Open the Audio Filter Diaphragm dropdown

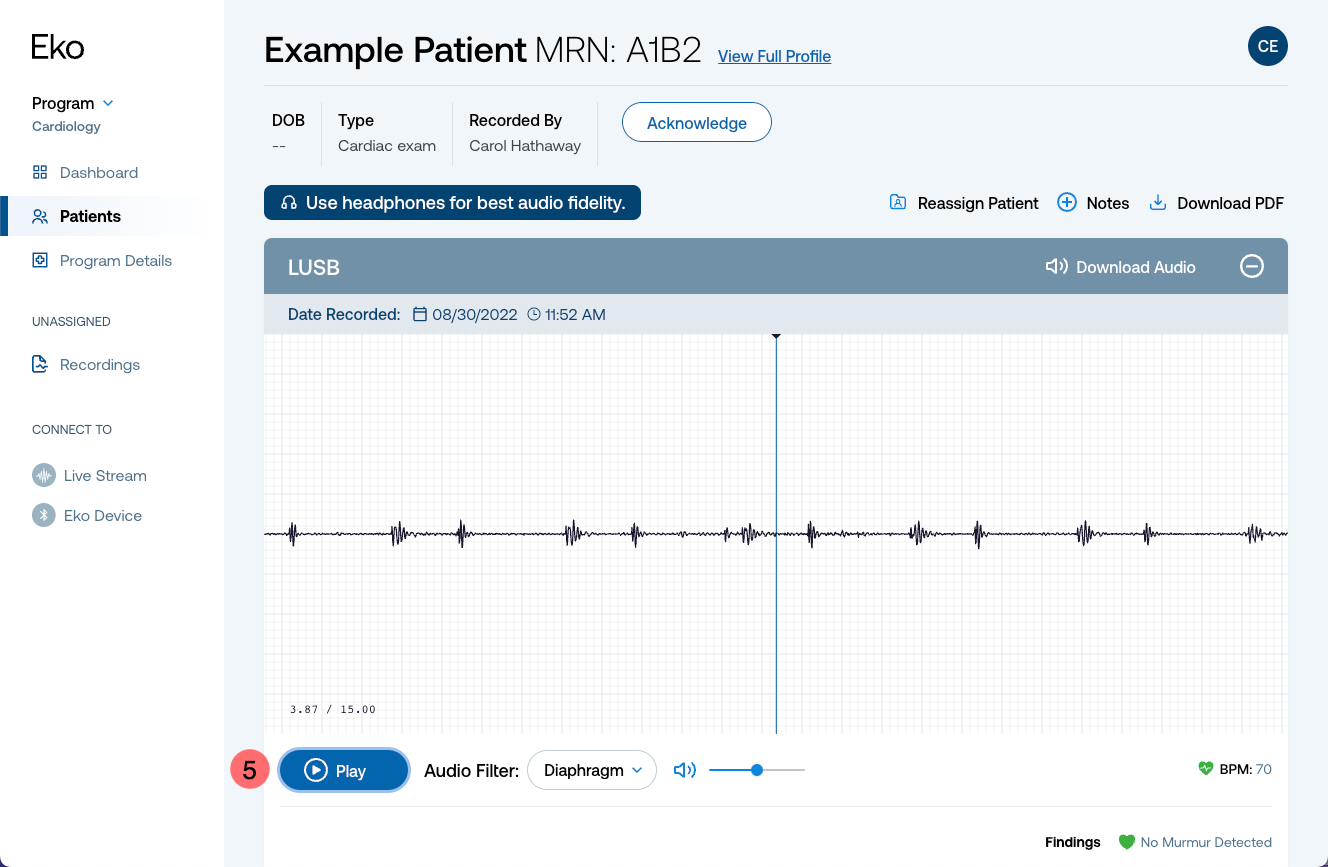point(592,770)
